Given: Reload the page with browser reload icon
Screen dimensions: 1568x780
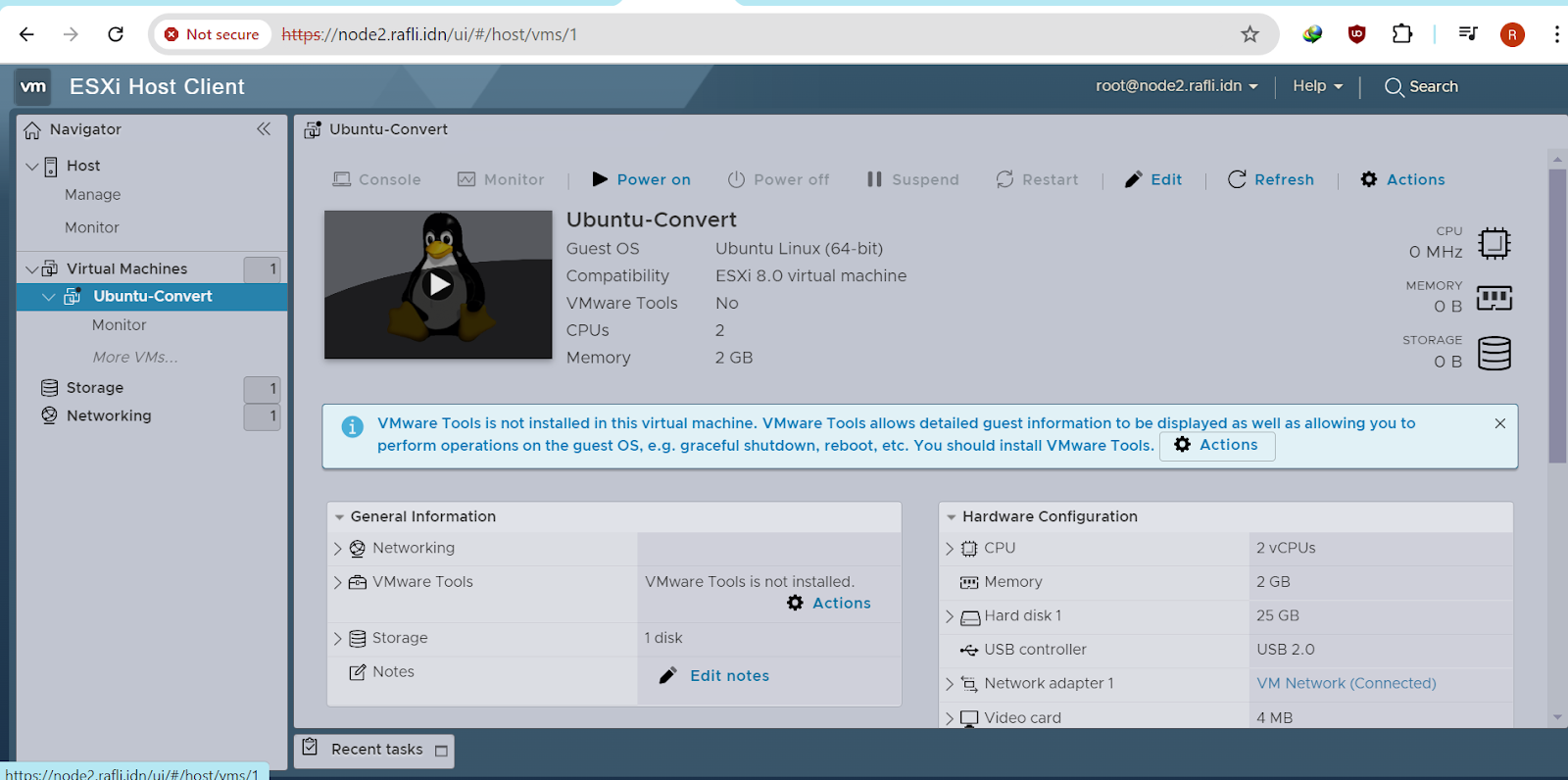Looking at the screenshot, I should pyautogui.click(x=116, y=34).
